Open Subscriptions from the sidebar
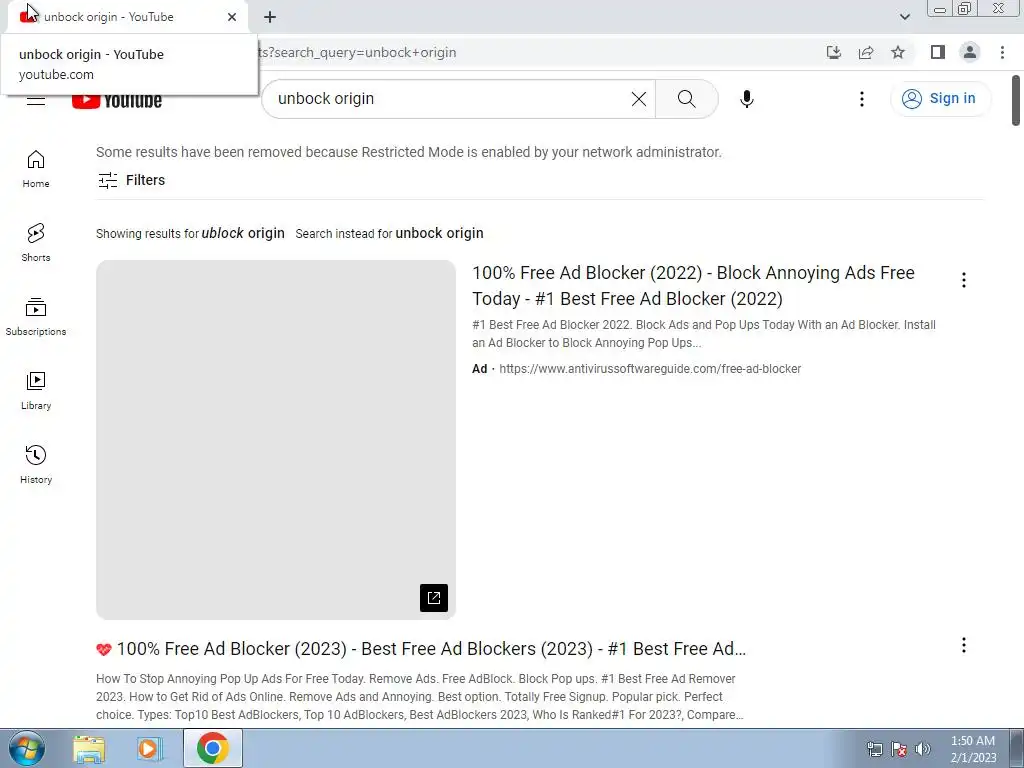This screenshot has width=1024, height=768. click(36, 317)
